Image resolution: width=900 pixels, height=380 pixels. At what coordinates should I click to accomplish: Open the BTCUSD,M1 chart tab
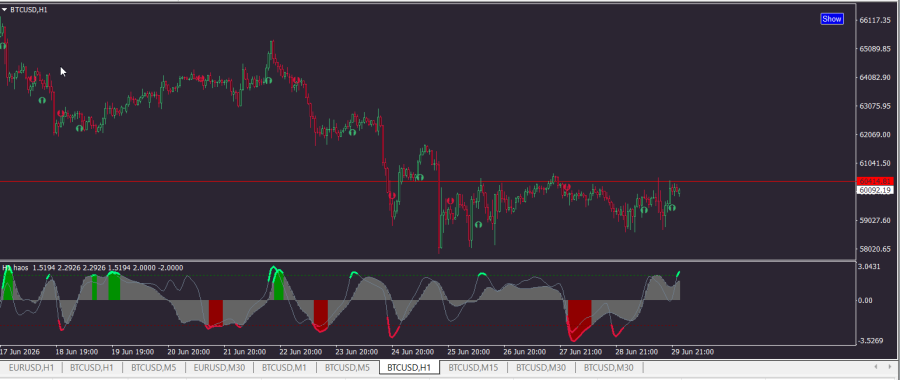coord(284,367)
